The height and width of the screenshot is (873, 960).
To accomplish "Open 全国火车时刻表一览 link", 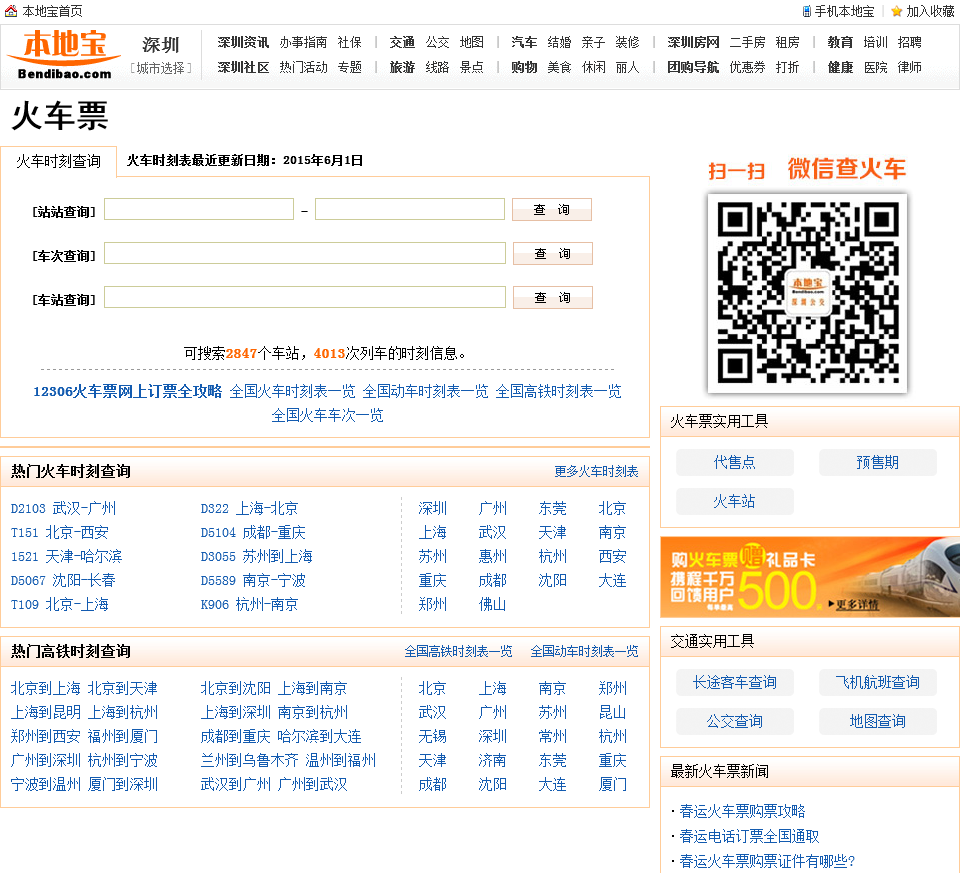I will [292, 391].
